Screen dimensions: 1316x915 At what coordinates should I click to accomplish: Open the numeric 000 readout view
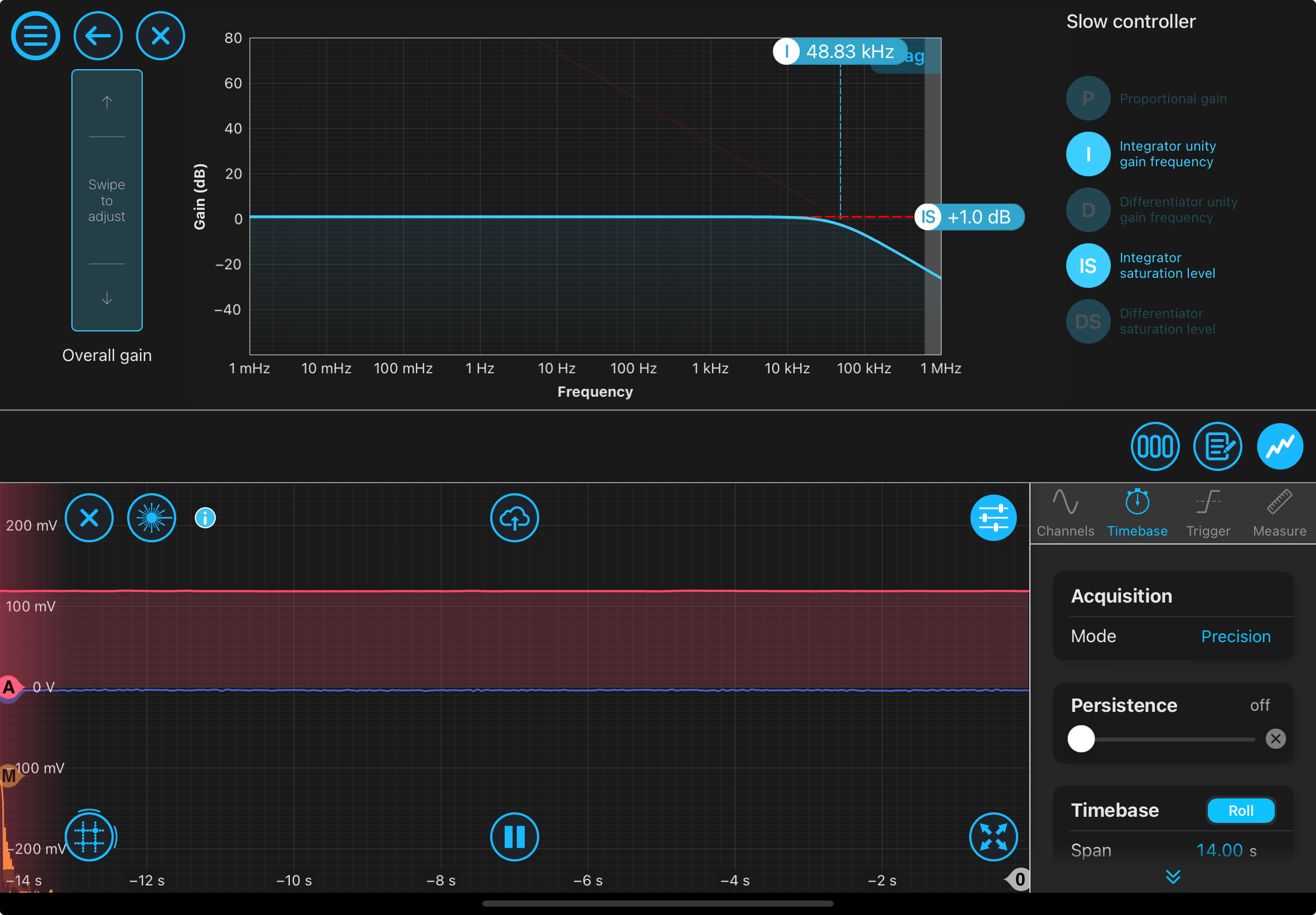point(1155,446)
